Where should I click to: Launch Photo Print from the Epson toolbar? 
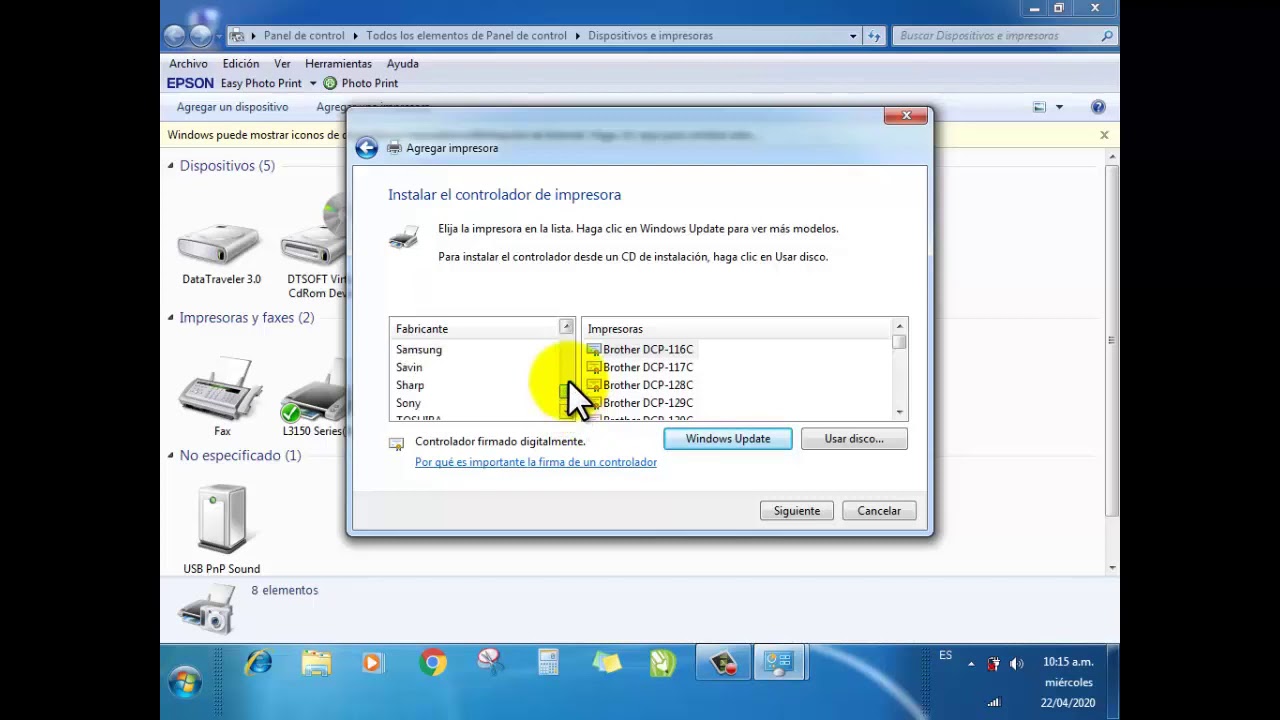[360, 84]
